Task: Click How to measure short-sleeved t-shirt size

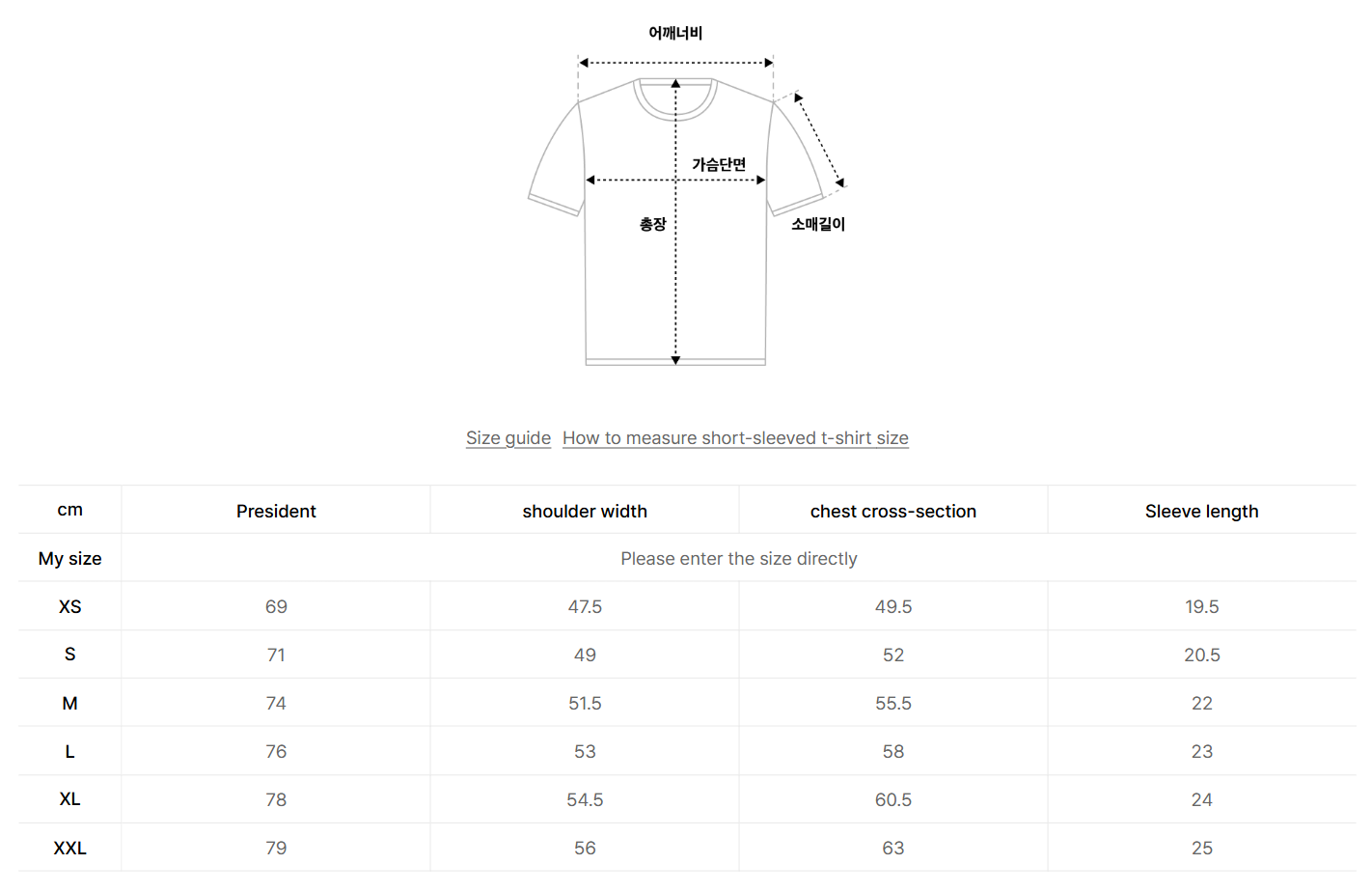Action: click(735, 437)
